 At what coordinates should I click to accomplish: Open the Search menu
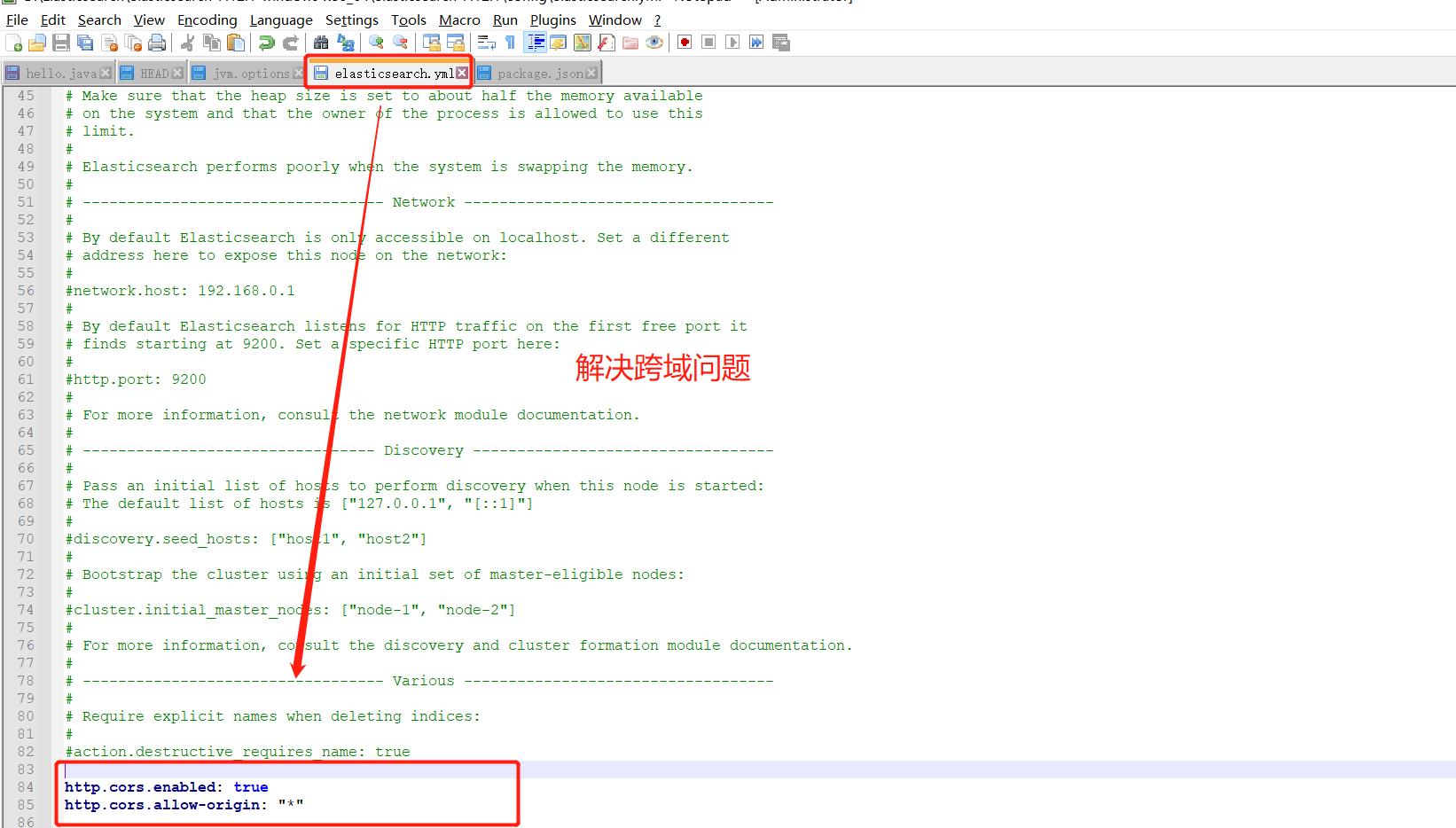coord(99,20)
